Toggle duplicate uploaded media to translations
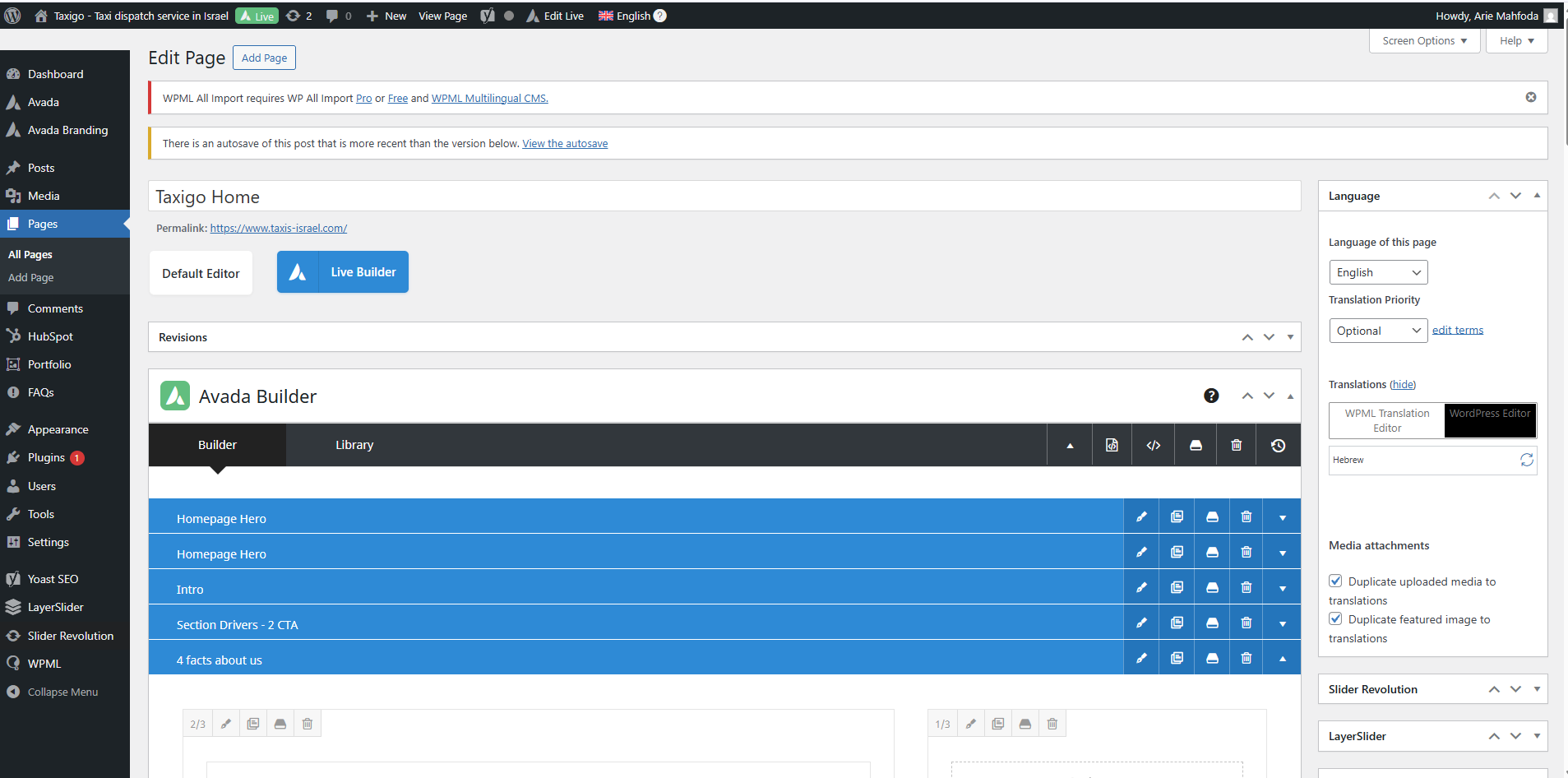This screenshot has height=778, width=1568. point(1336,581)
